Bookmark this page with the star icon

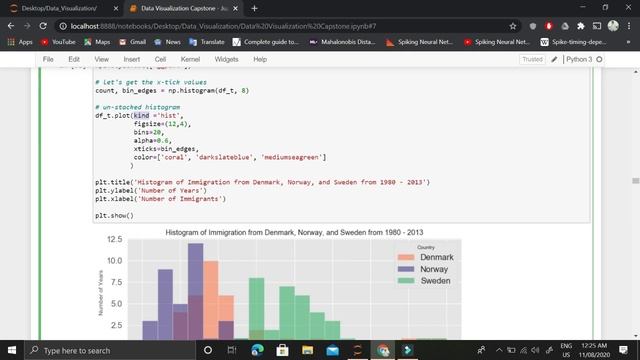click(x=513, y=26)
